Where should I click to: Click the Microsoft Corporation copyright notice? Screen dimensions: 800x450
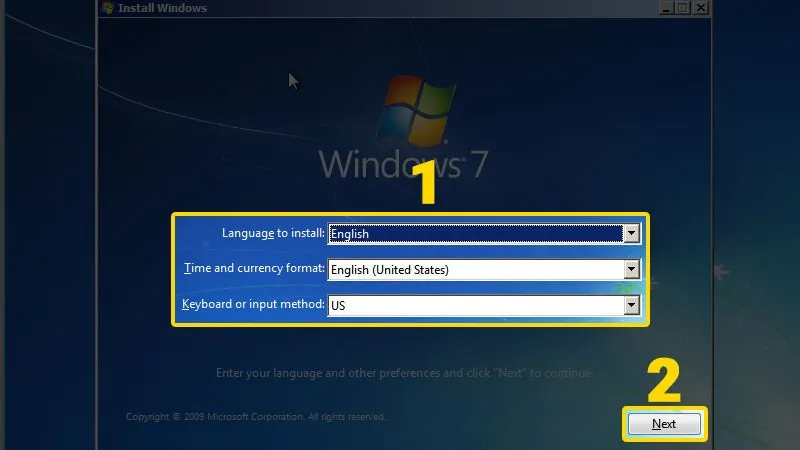[x=255, y=417]
